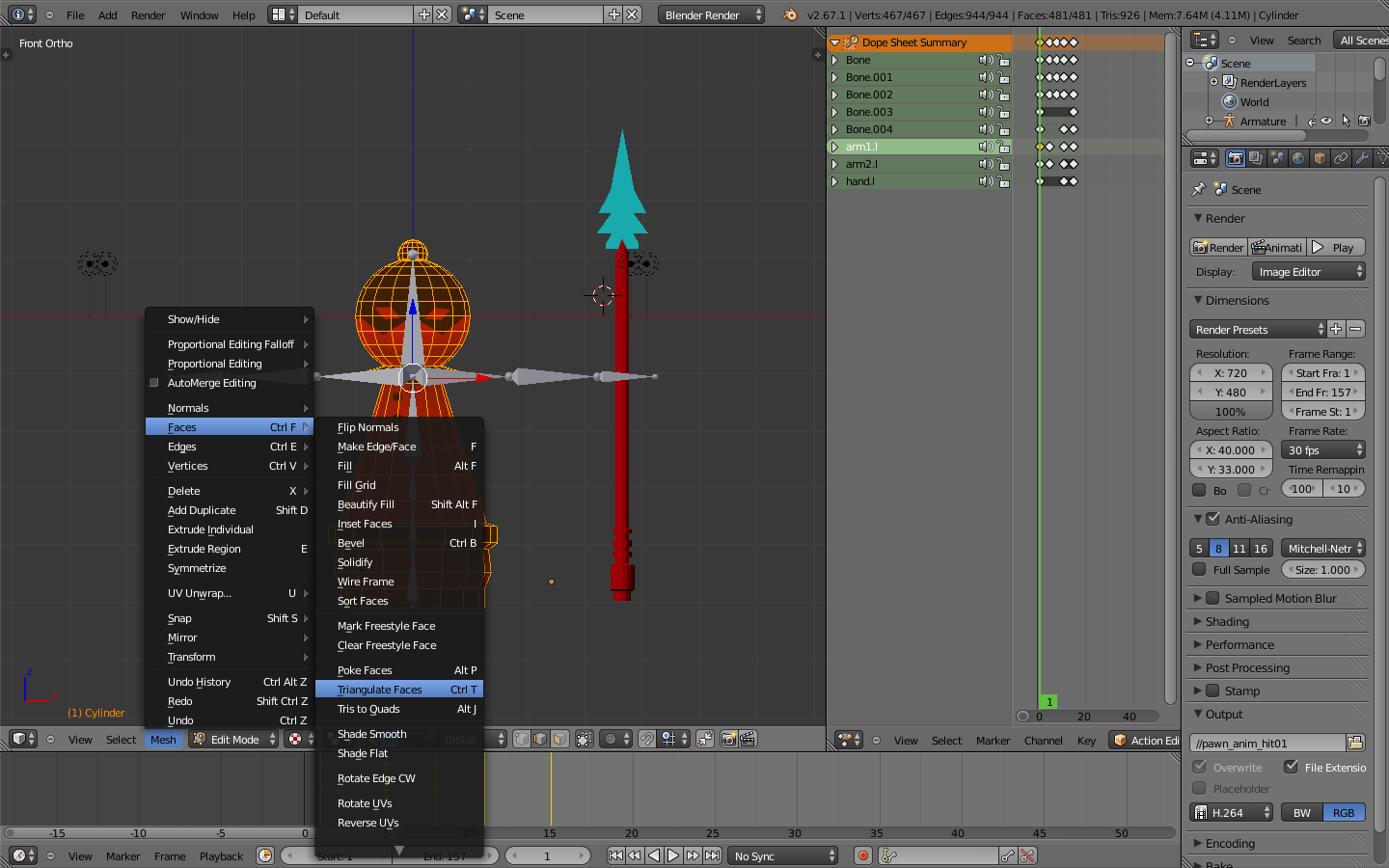Toggle the Anti-Aliasing checkbox

tap(1213, 519)
